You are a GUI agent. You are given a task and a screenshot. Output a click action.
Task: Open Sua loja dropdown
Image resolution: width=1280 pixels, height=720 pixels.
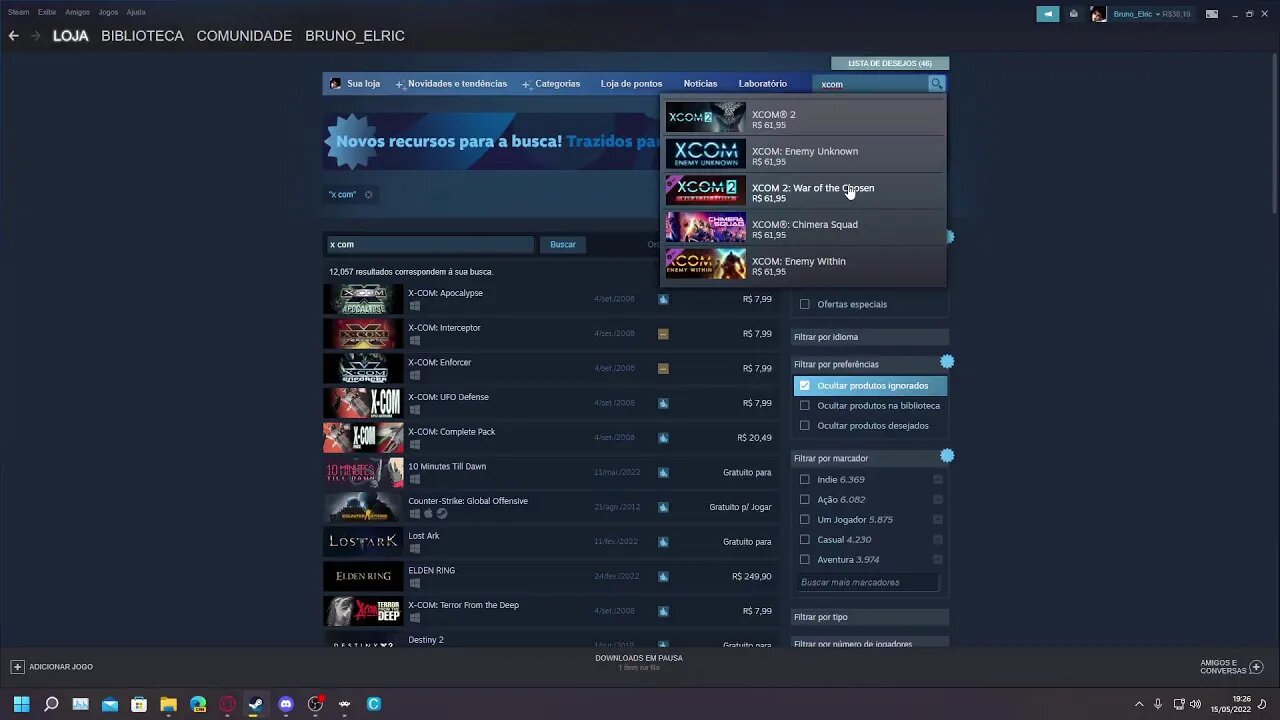[355, 84]
